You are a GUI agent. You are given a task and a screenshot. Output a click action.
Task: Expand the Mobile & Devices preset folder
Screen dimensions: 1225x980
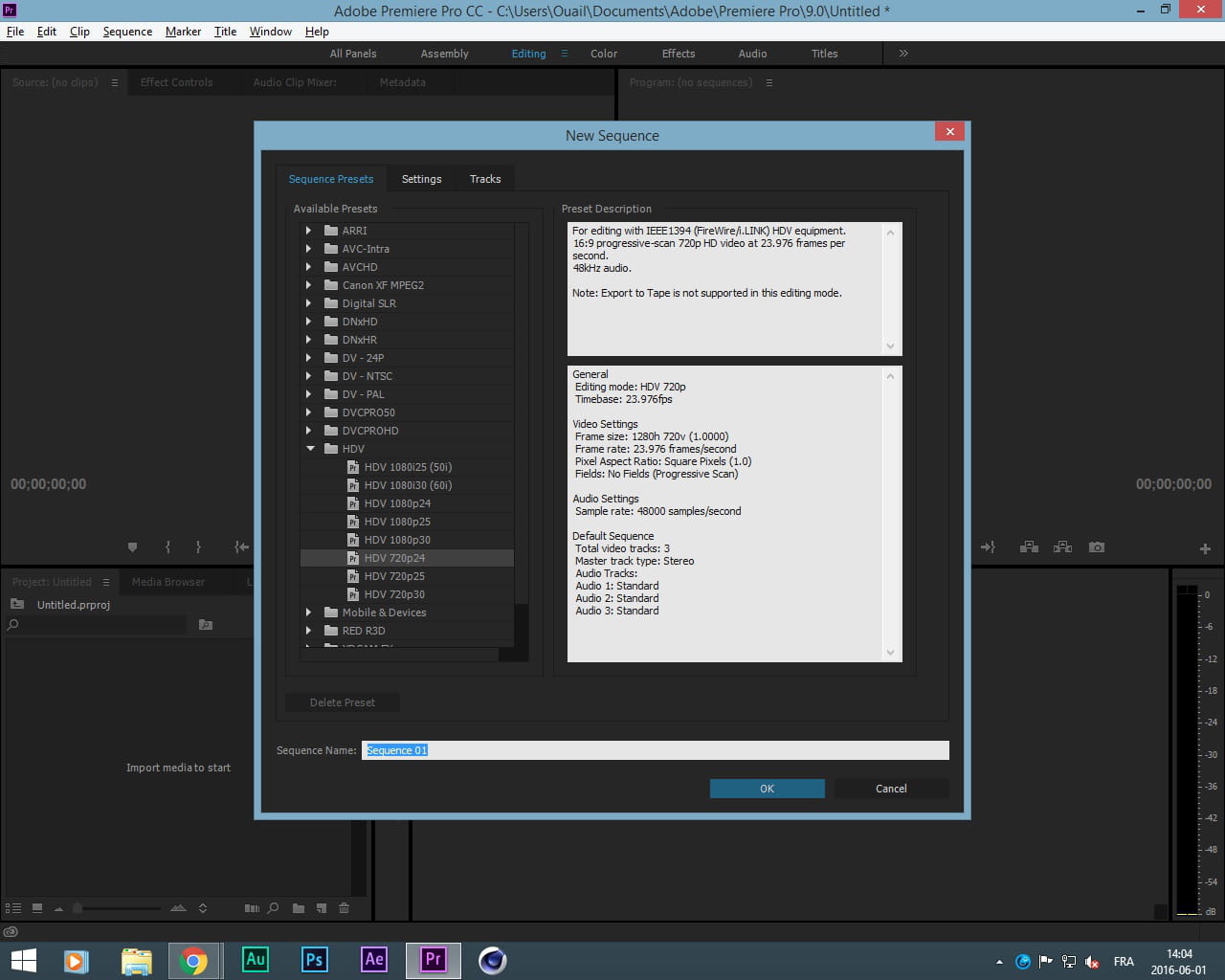(x=308, y=612)
